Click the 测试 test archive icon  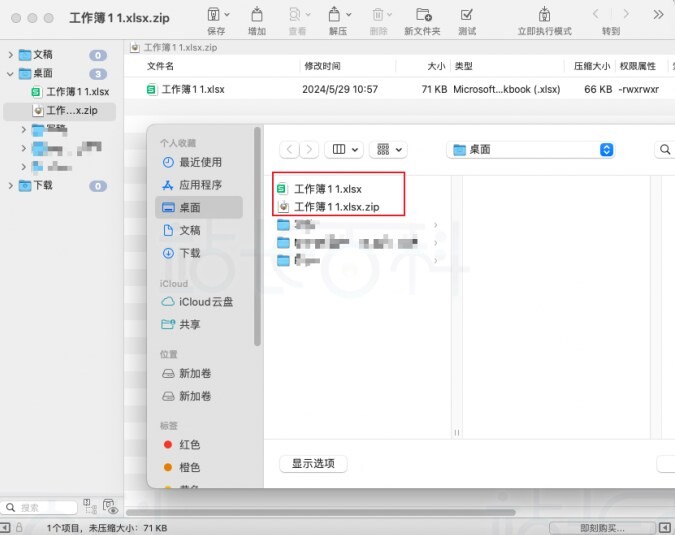(467, 15)
